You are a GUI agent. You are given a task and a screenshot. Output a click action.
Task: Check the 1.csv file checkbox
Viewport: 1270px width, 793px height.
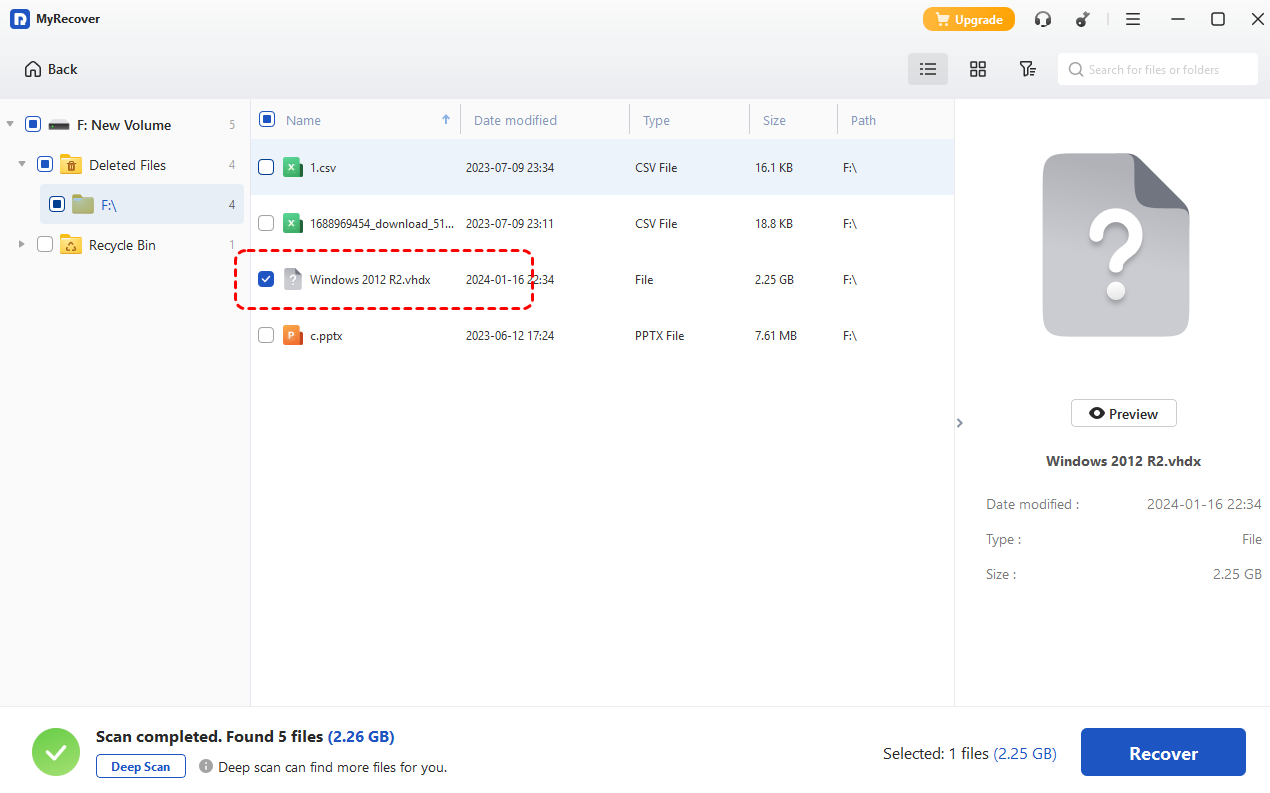(x=266, y=167)
